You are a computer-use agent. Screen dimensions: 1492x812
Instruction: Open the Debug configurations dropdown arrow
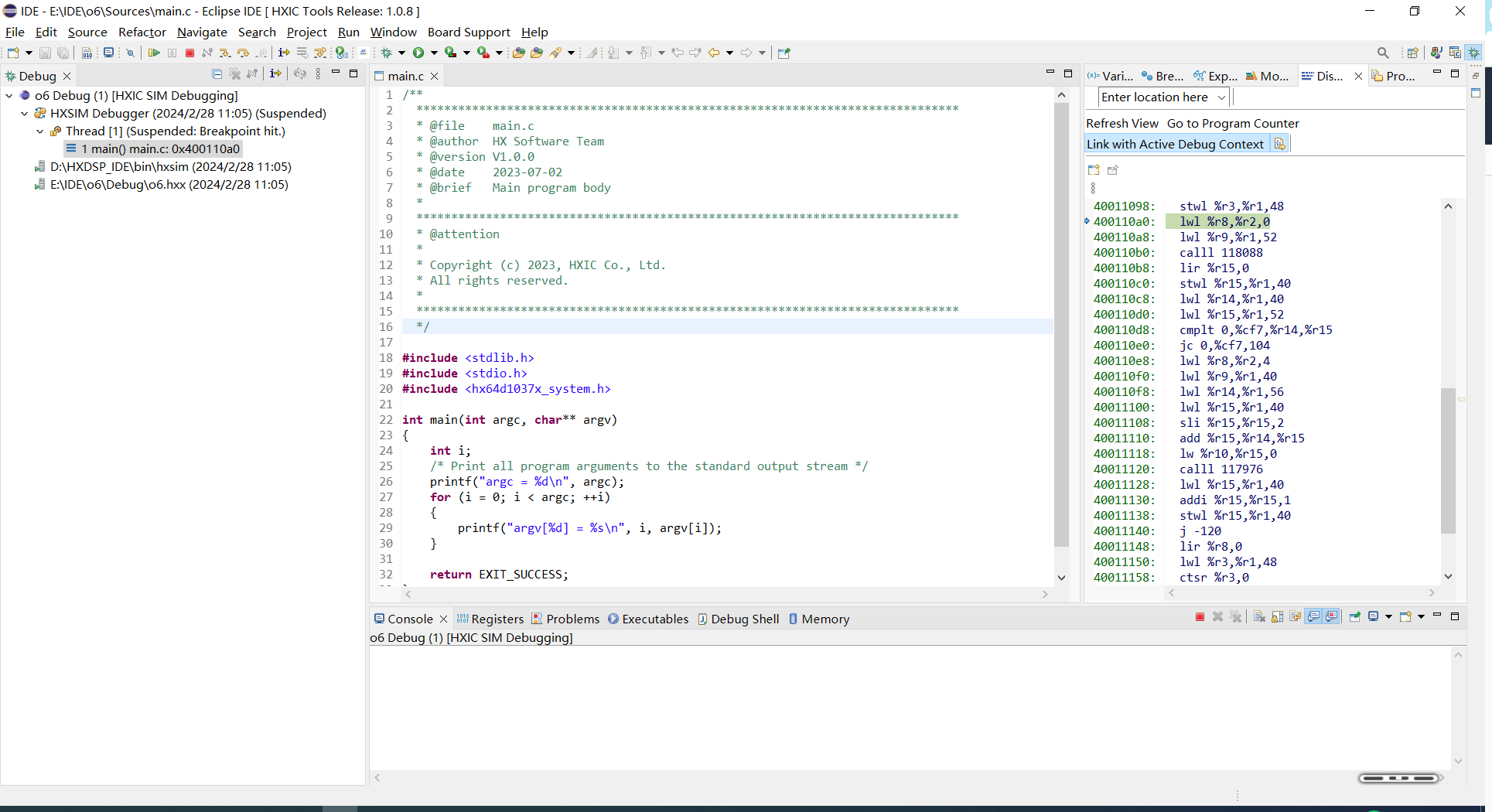(x=401, y=53)
